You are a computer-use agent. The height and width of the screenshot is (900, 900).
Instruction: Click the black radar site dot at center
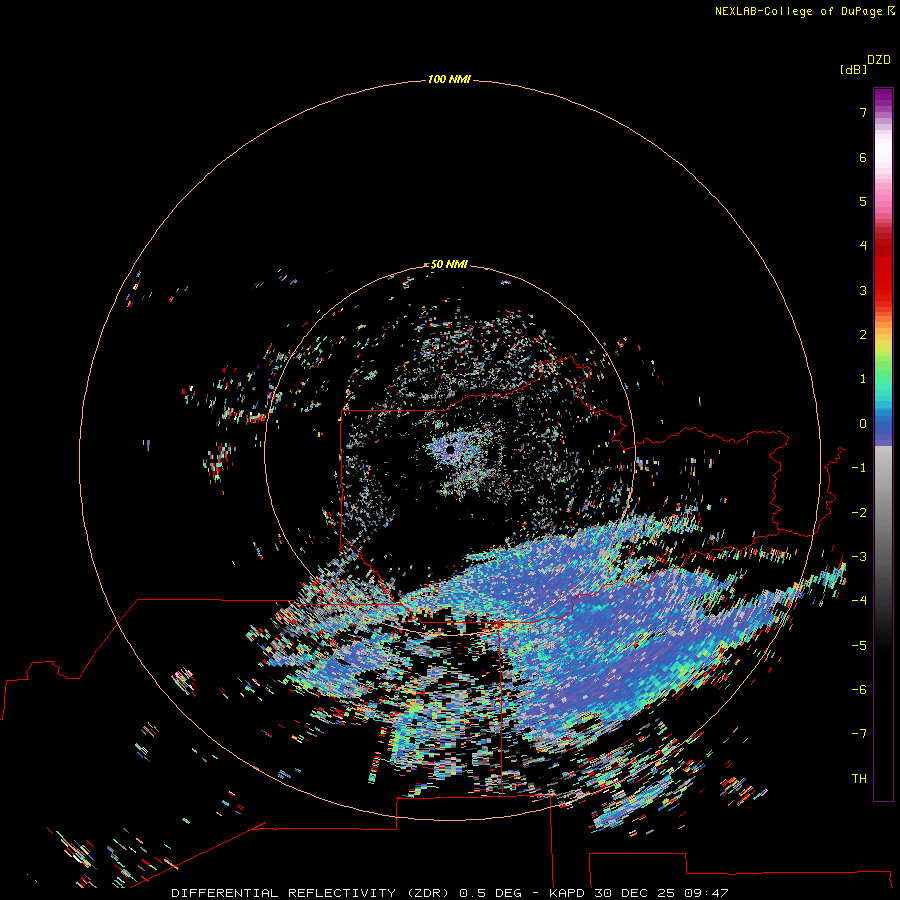coord(450,449)
